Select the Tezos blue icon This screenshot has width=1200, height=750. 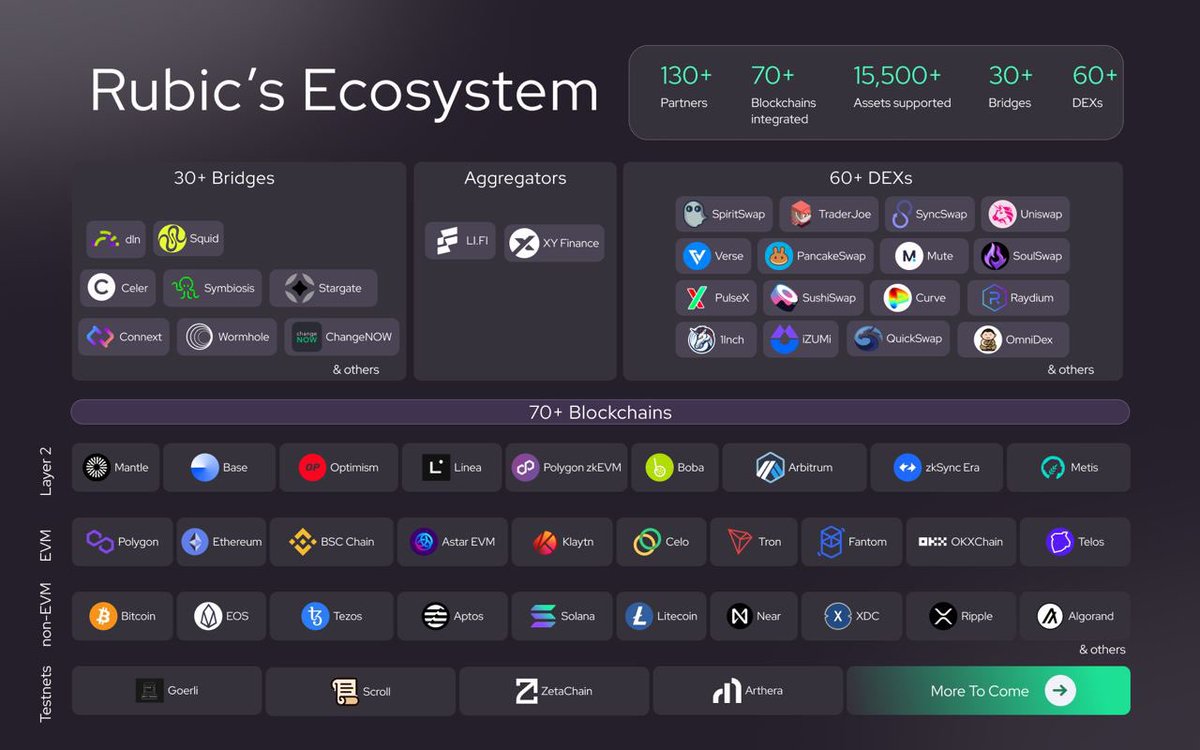[x=315, y=616]
